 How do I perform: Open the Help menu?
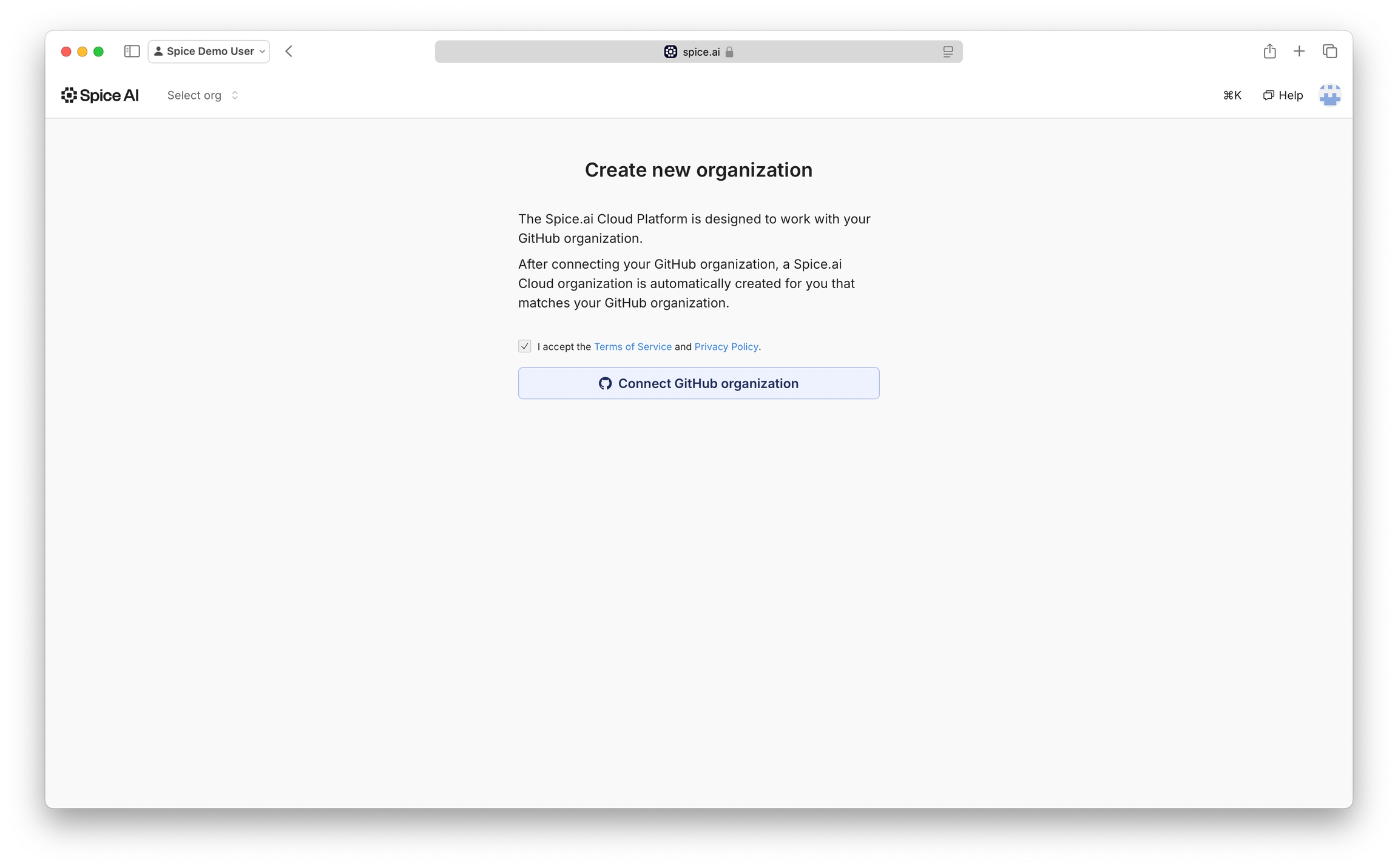1283,95
